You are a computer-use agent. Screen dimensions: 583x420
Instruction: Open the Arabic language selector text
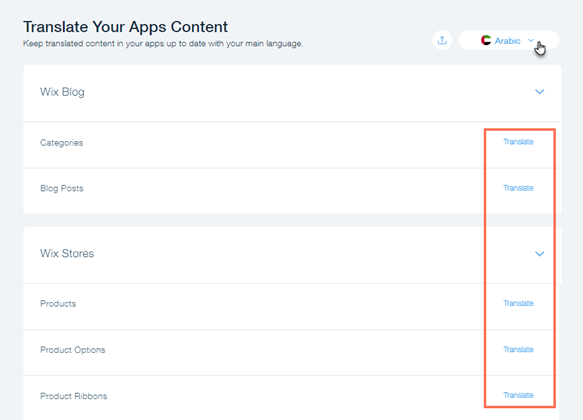(507, 41)
